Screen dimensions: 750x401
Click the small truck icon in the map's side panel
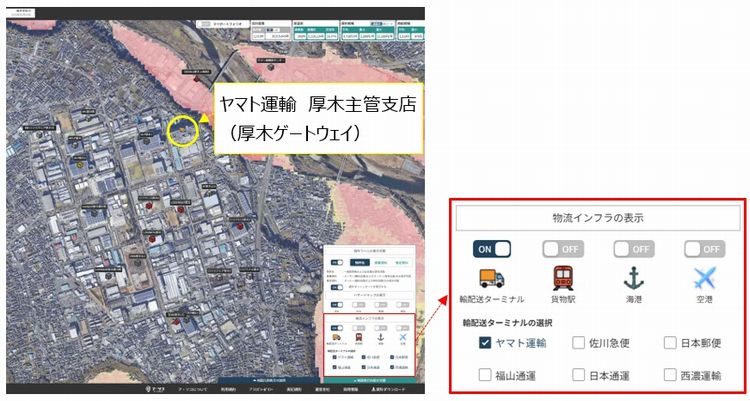coord(337,338)
